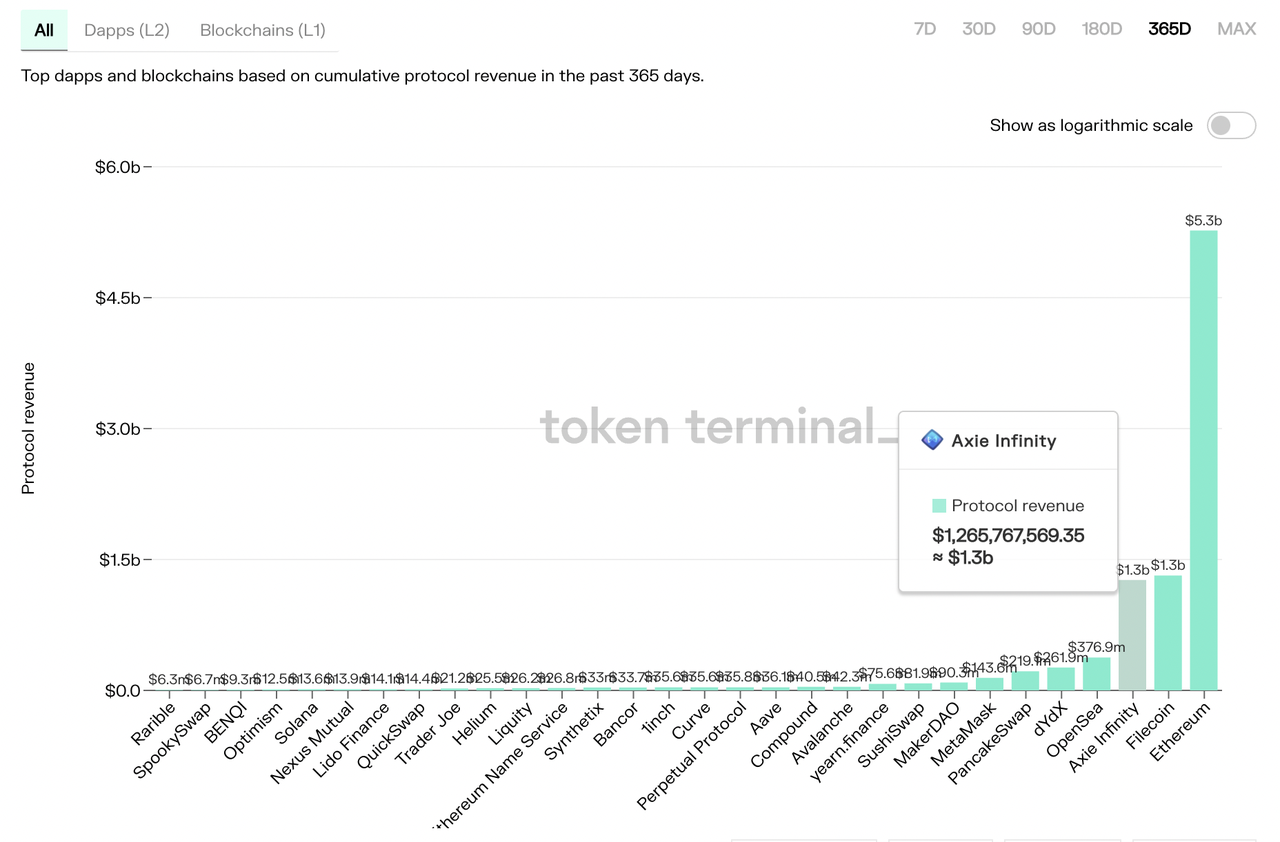Choose the 30D time range
The width and height of the screenshot is (1280, 842).
[x=978, y=29]
